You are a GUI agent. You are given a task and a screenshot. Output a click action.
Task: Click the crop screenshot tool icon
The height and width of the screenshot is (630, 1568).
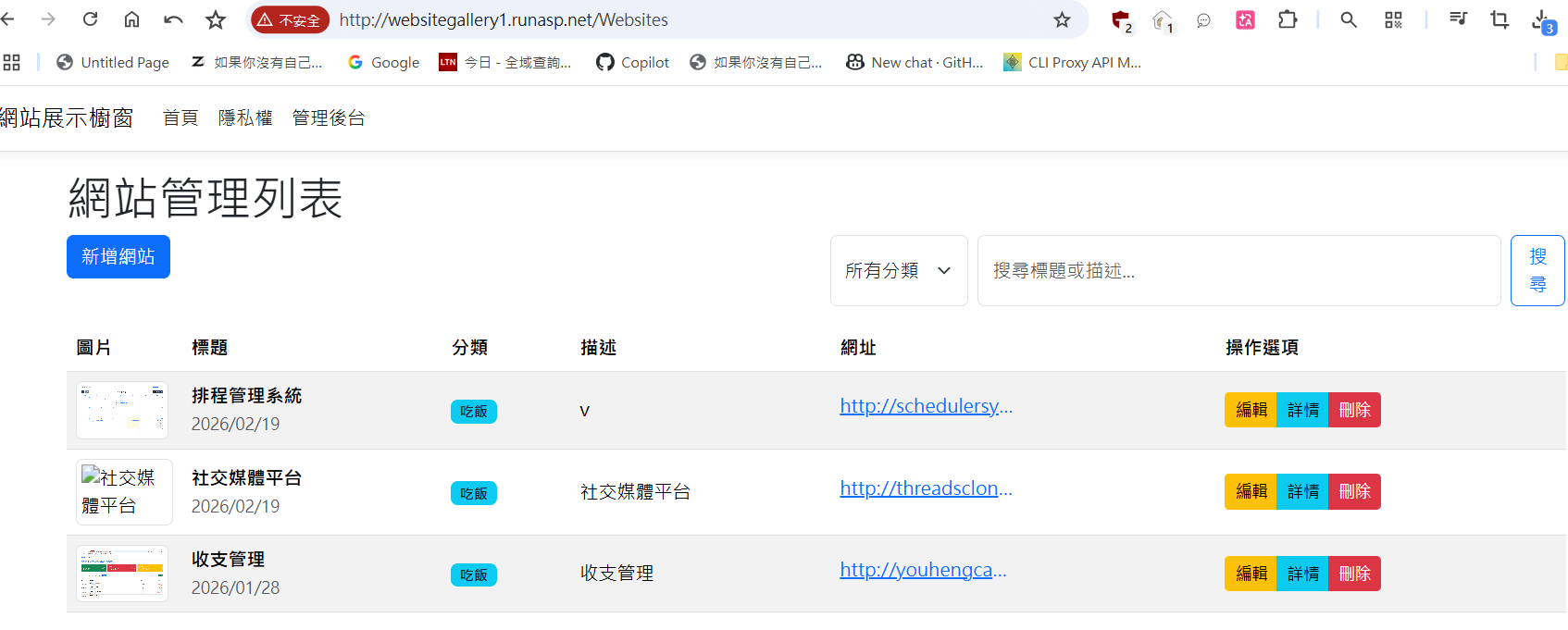pyautogui.click(x=1500, y=19)
